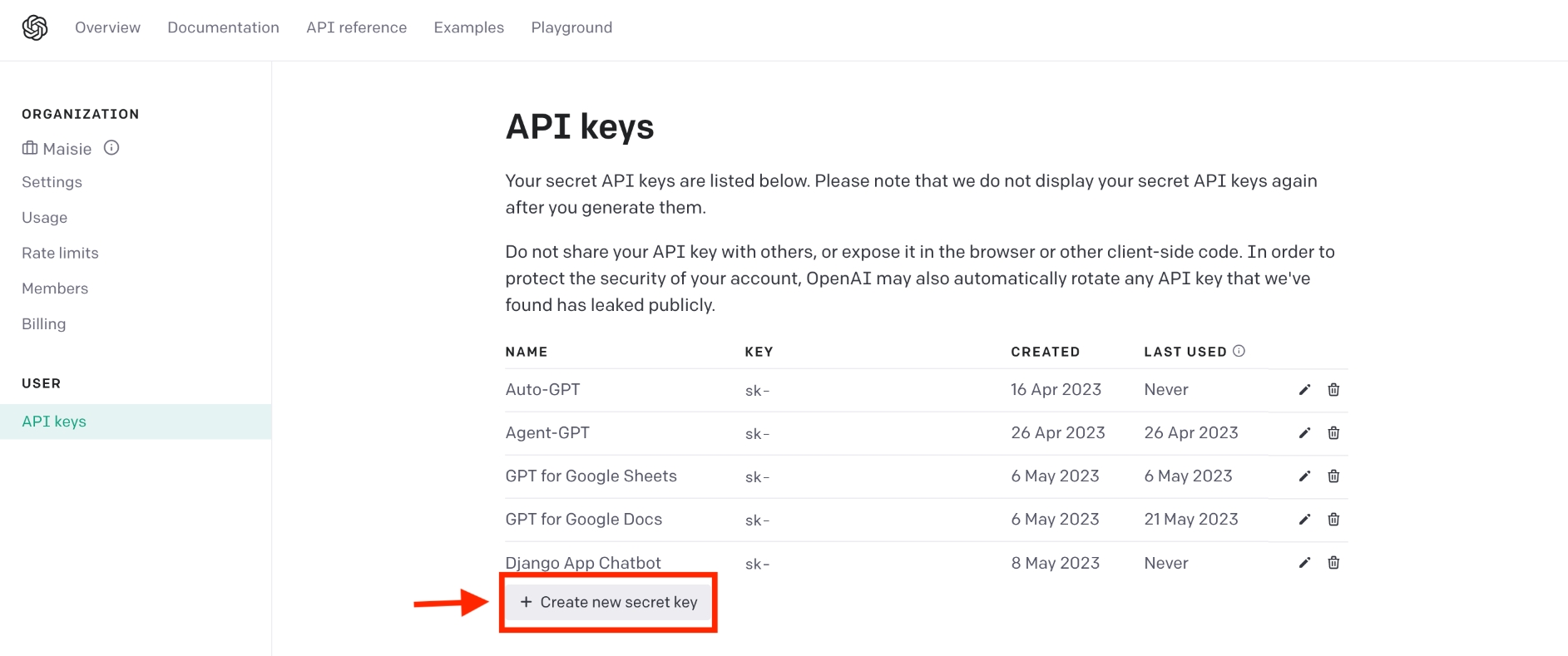Delete the Agent-GPT key
This screenshot has height=656, width=1568.
(x=1333, y=433)
